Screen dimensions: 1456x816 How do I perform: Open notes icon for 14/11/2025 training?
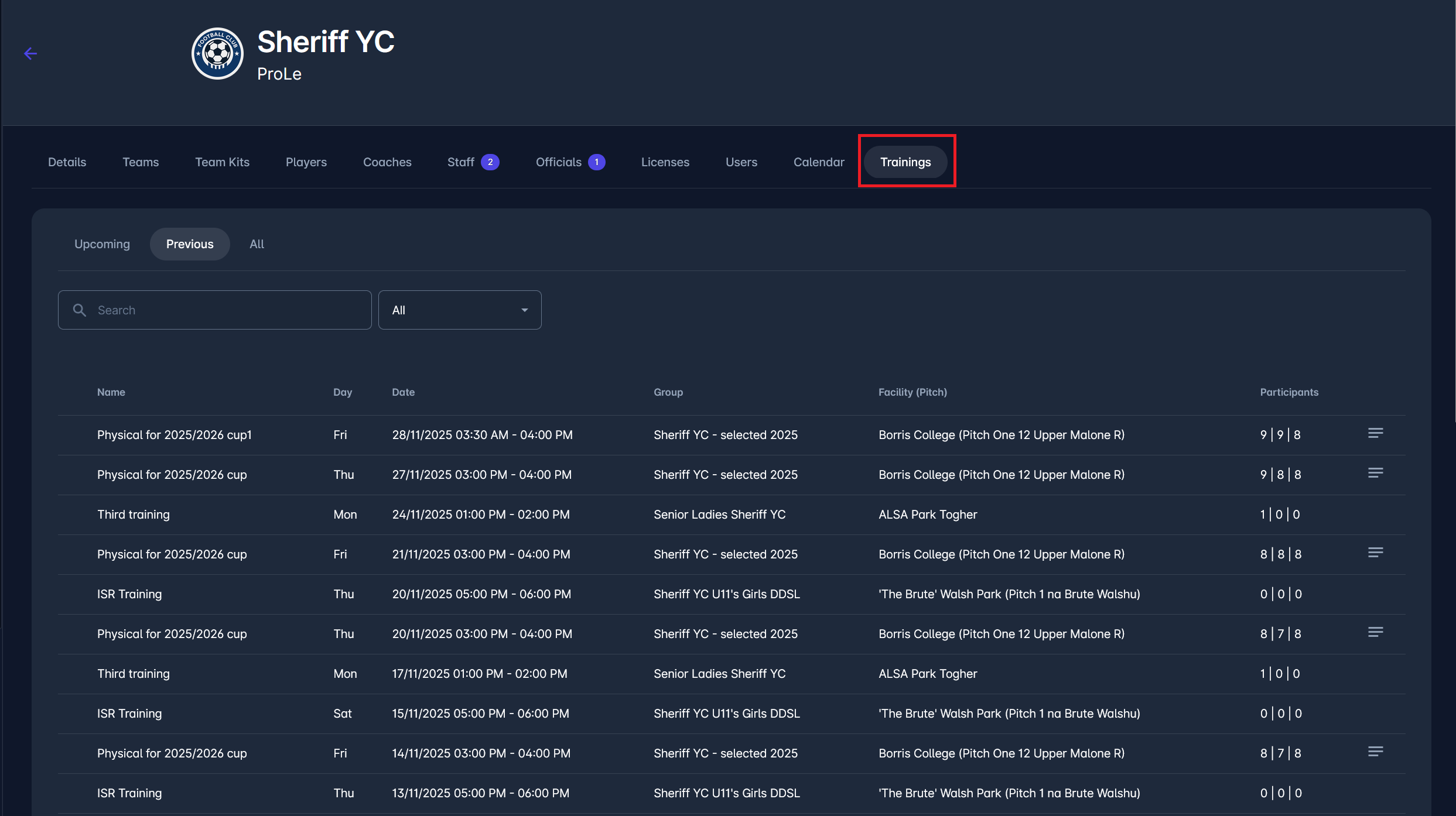click(x=1375, y=752)
